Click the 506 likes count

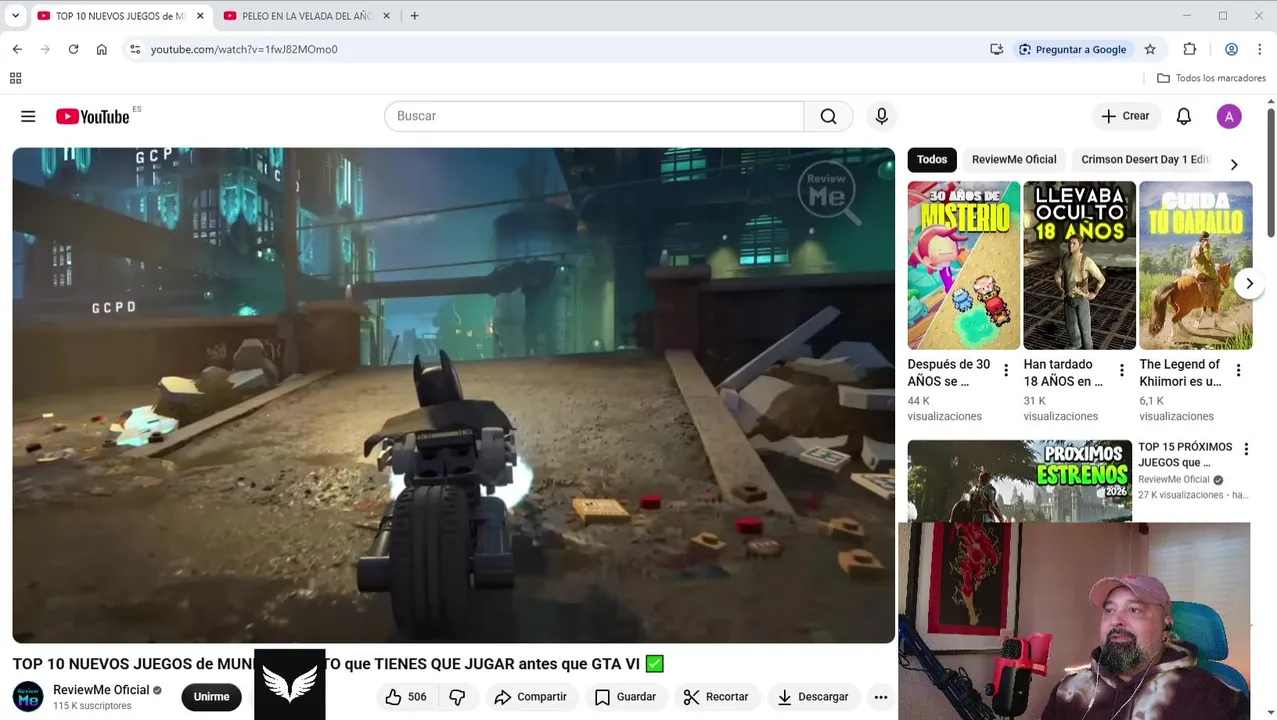tap(417, 697)
